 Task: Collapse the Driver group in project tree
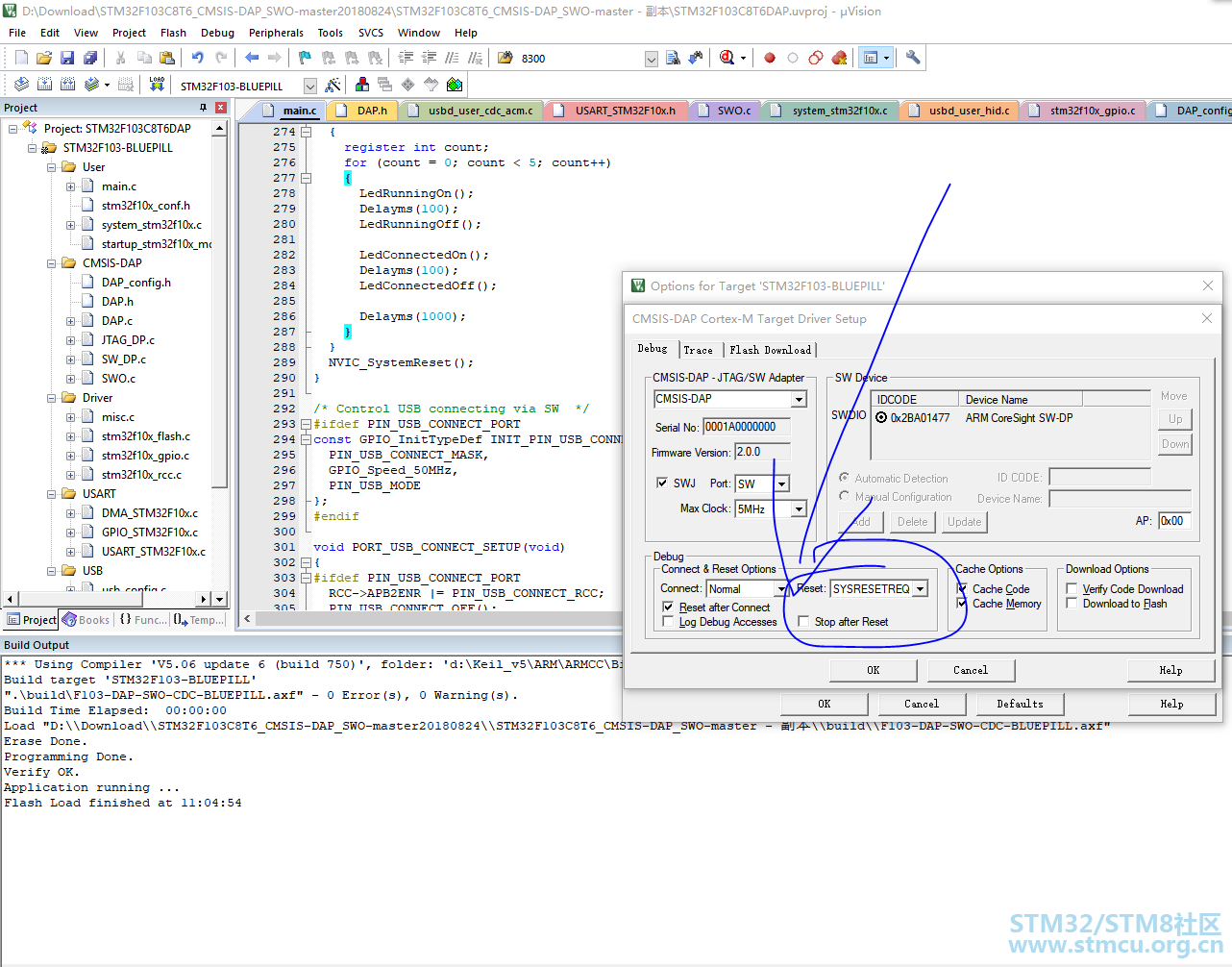pos(52,398)
